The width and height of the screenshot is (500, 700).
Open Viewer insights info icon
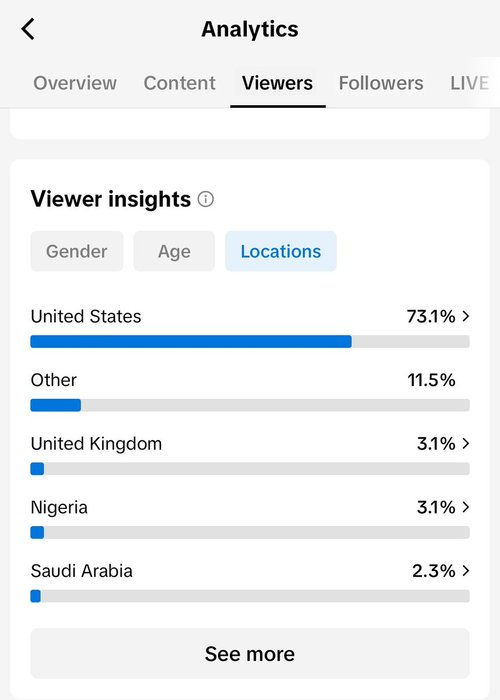tap(206, 199)
